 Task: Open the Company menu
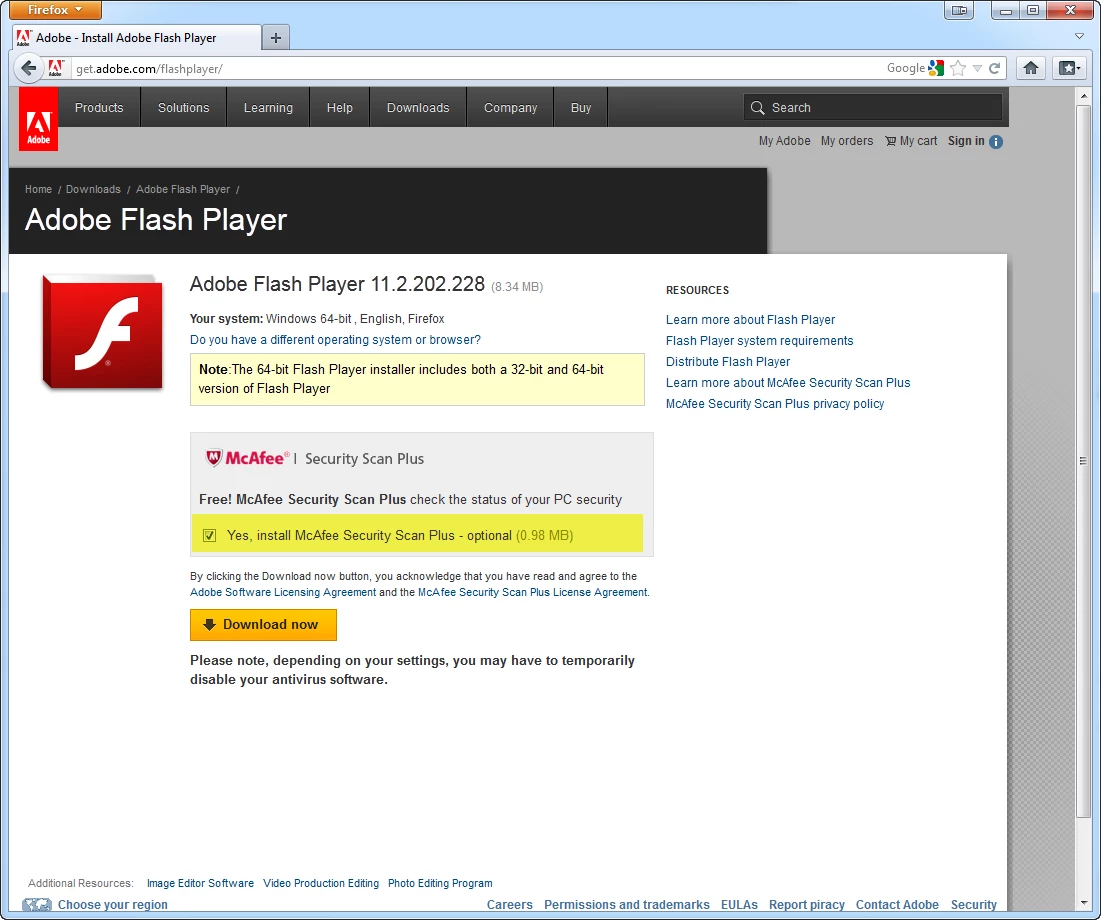510,107
